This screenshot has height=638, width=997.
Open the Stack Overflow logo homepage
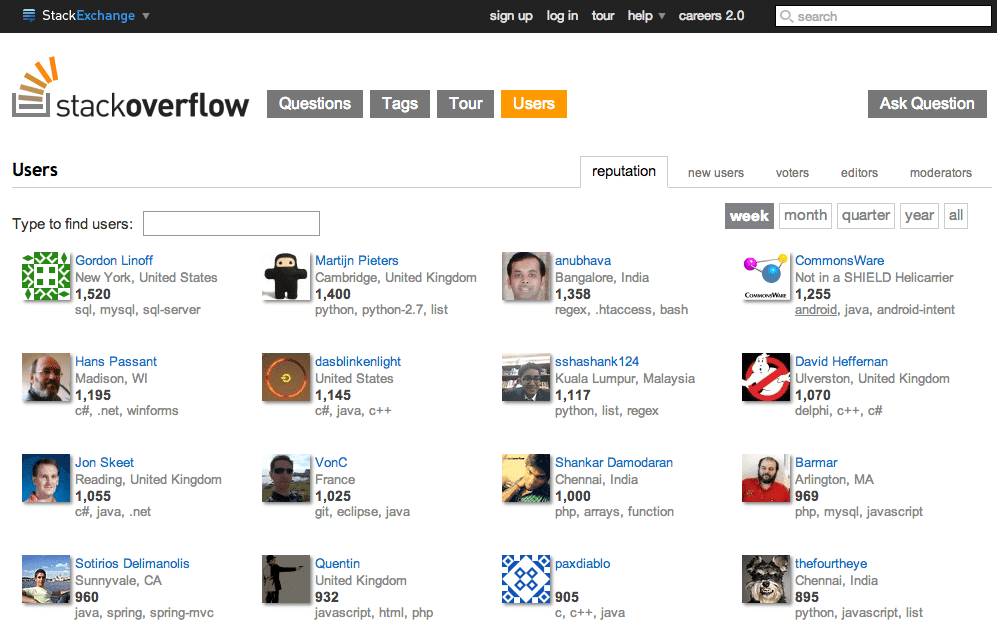(130, 88)
